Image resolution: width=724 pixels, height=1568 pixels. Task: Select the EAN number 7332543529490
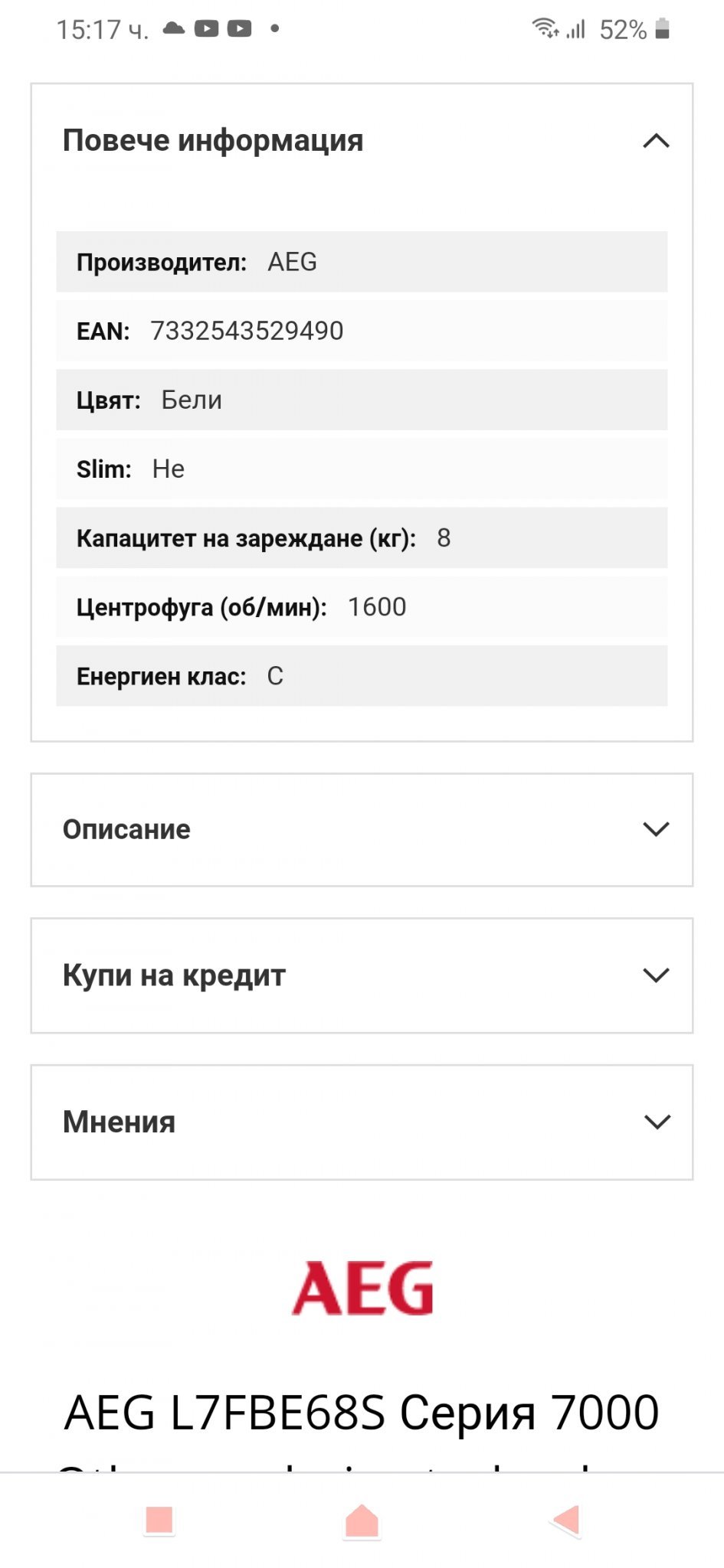click(x=247, y=331)
